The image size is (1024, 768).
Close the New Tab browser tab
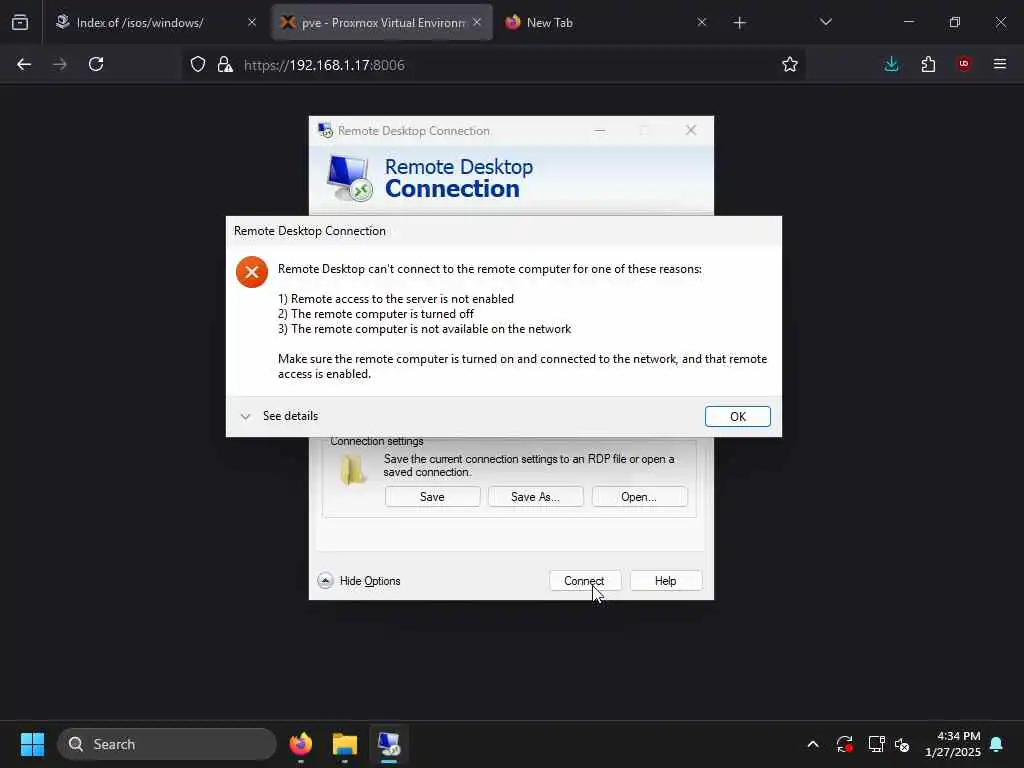point(701,22)
